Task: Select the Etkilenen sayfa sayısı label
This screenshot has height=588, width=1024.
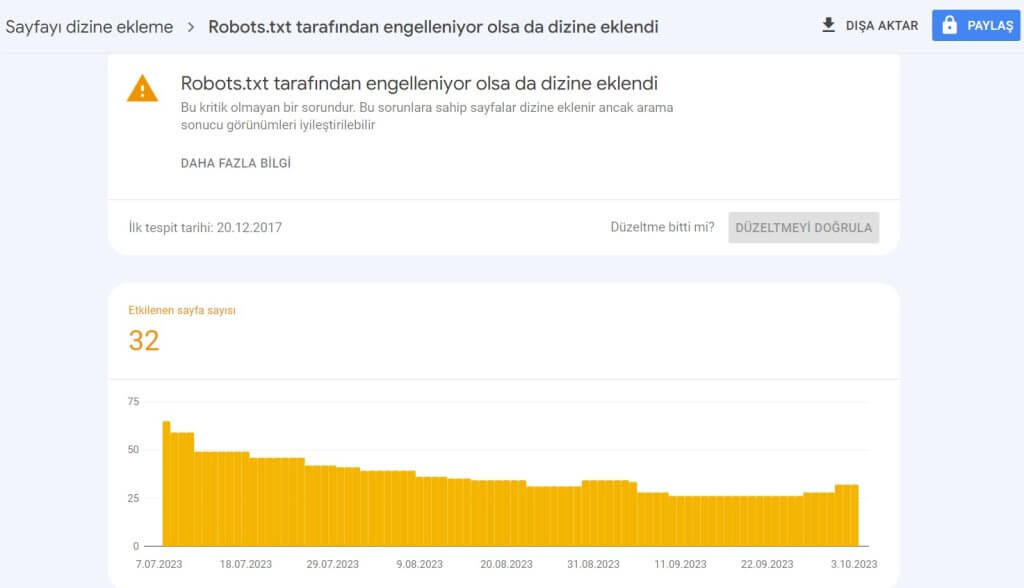Action: [182, 310]
